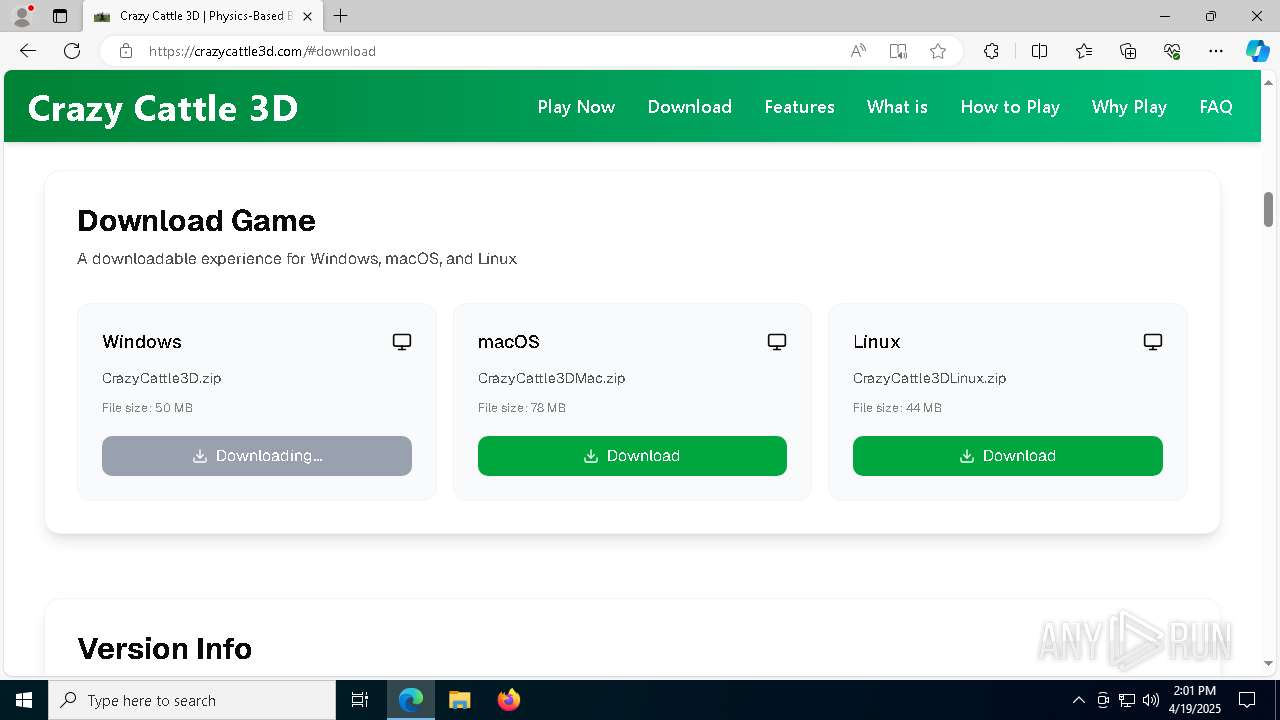
Task: Click CrazyCattle3D.zip file name
Action: pos(162,378)
